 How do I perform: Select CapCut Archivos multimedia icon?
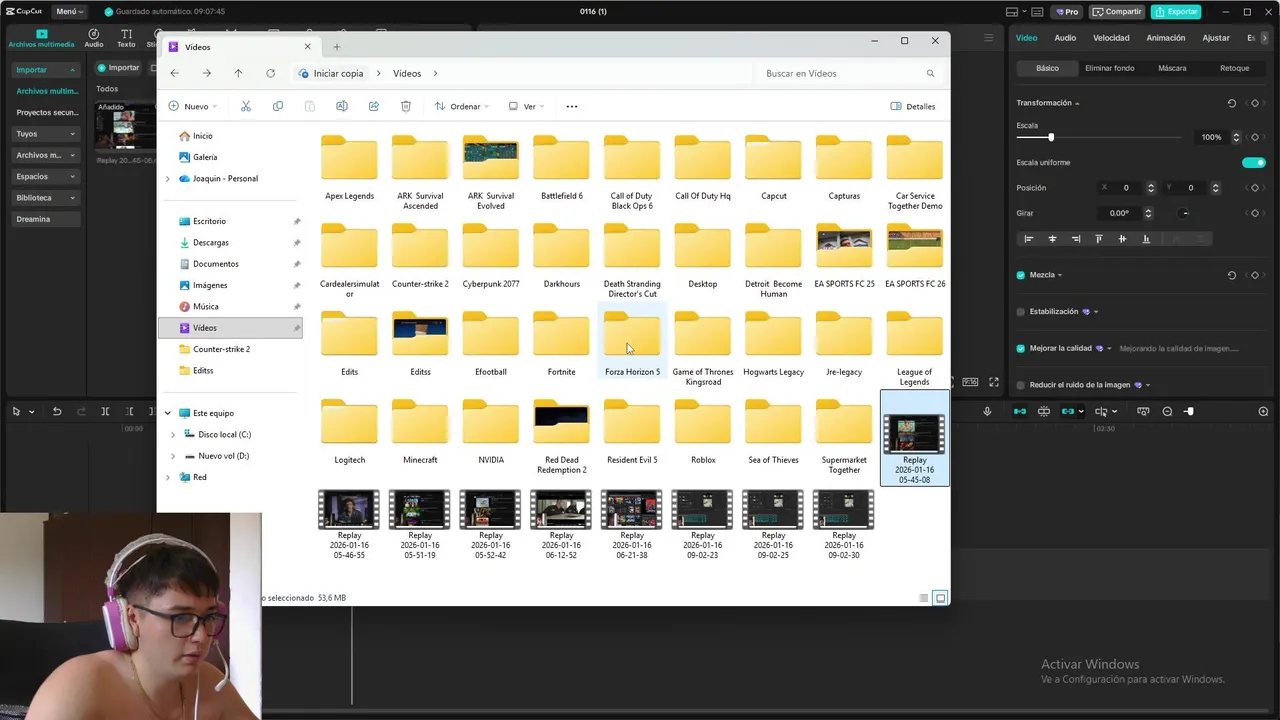42,38
